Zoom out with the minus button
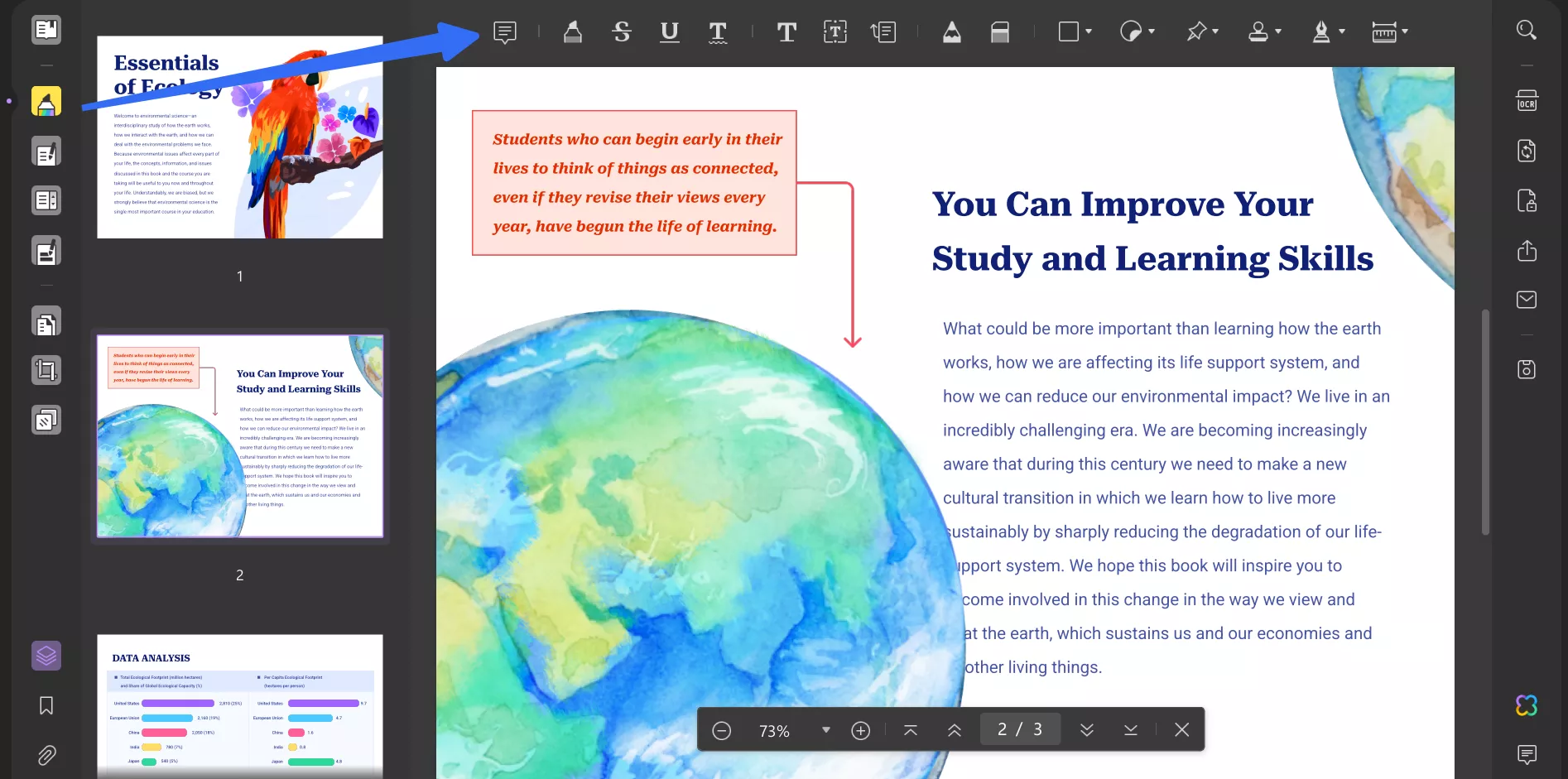This screenshot has width=1568, height=779. point(722,731)
